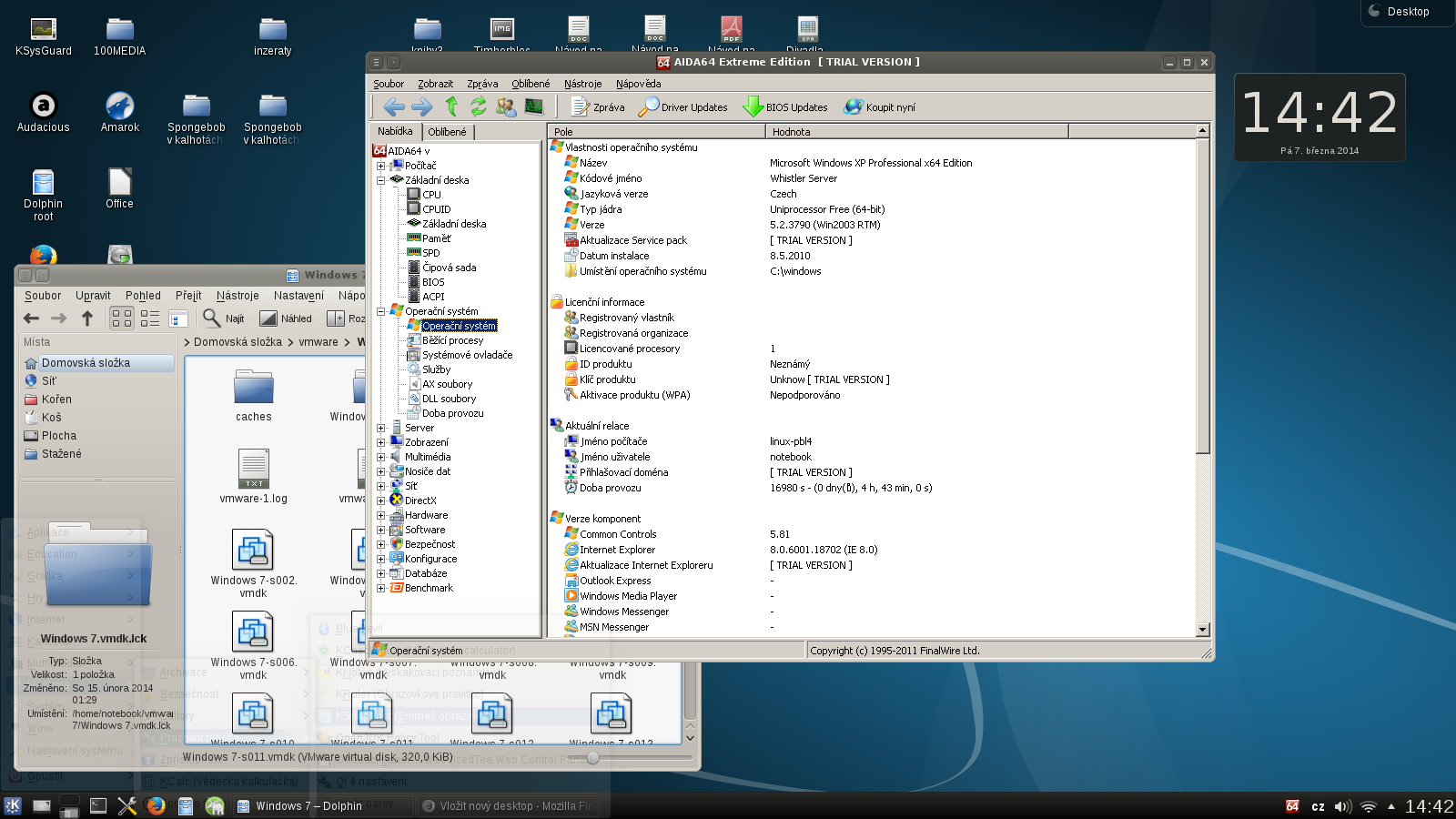The width and height of the screenshot is (1456, 819).
Task: Select SPD in AIDA64 tree
Action: click(x=430, y=253)
